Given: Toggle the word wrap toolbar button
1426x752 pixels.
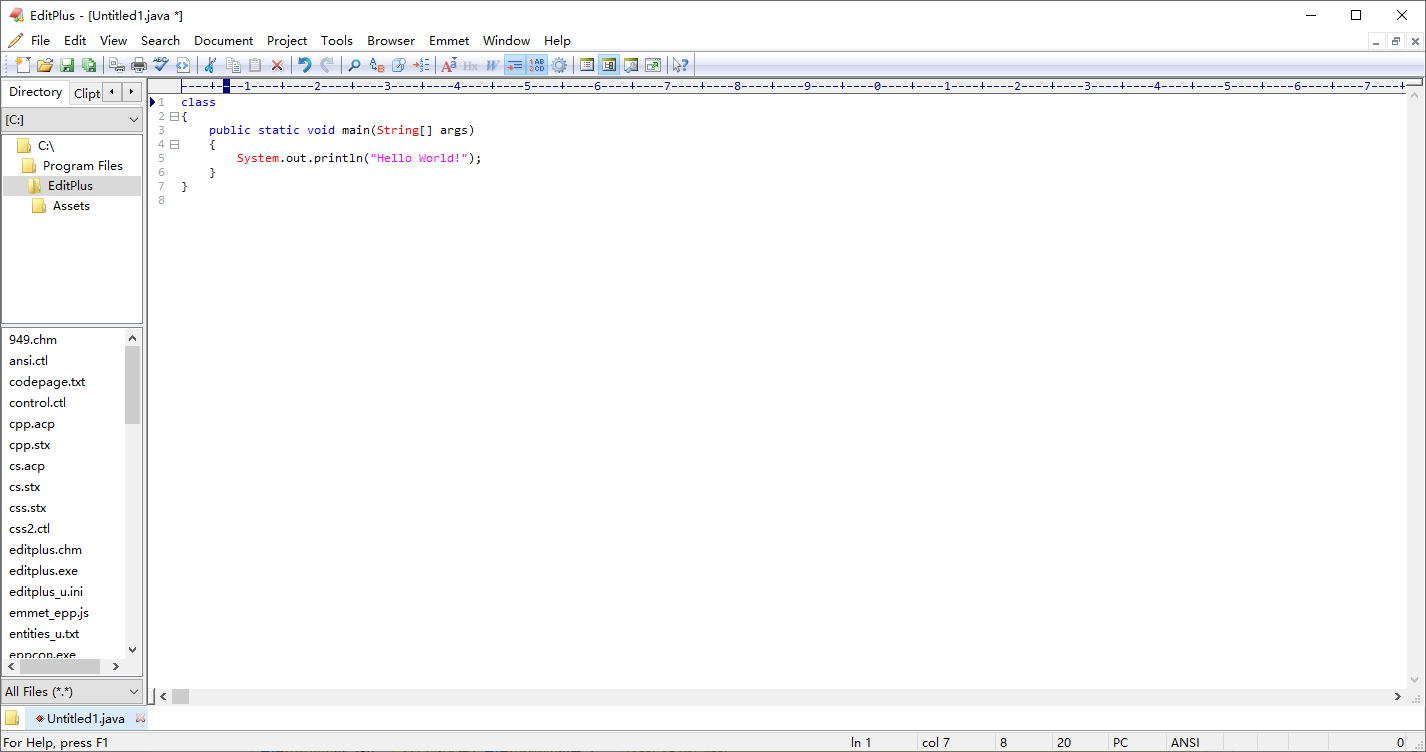Looking at the screenshot, I should [x=514, y=65].
